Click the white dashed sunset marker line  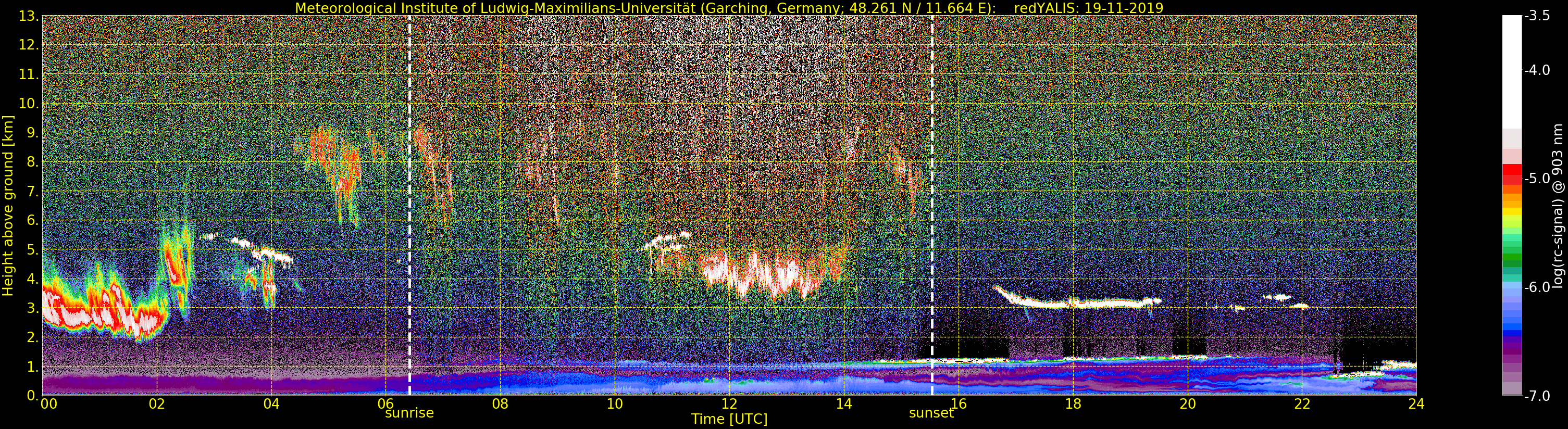932,206
